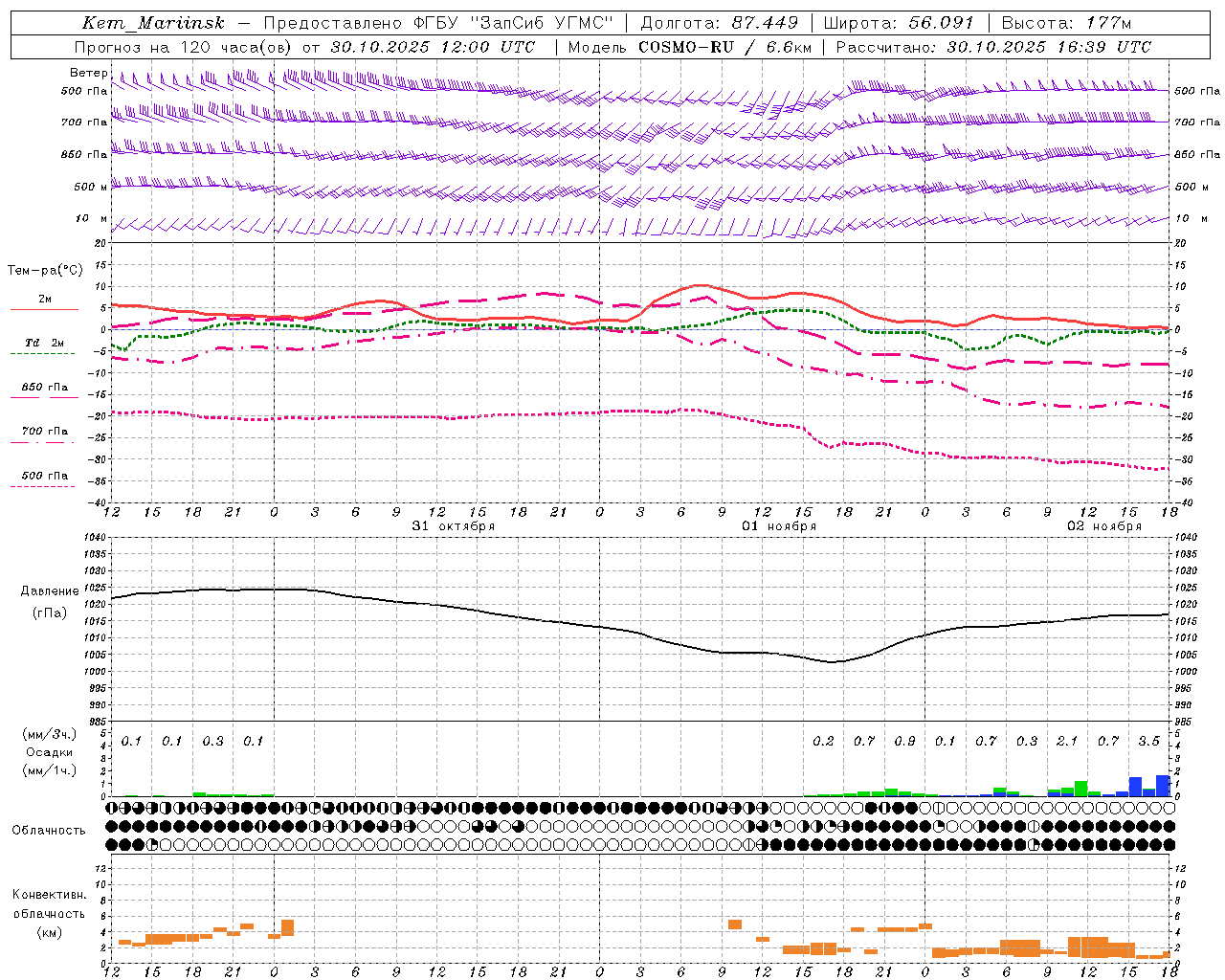Click the 700 гПа wind level label at left
This screenshot has height=980, width=1225.
(x=84, y=122)
